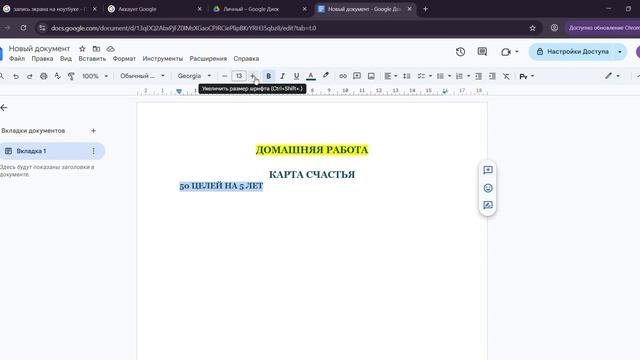640x360 pixels.
Task: Open the share button dropdown arrow
Action: (x=620, y=52)
